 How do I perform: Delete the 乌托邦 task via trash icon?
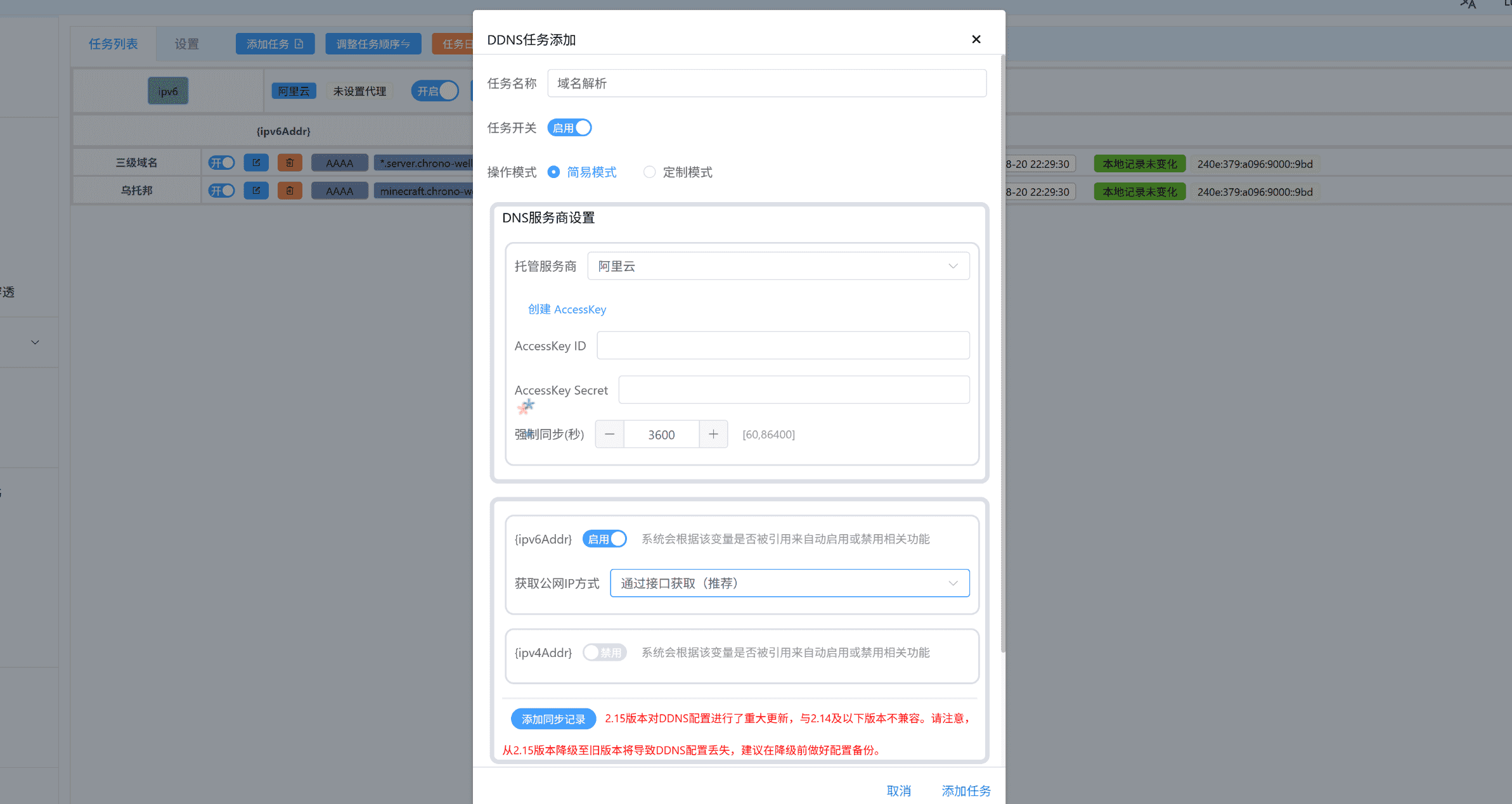290,191
